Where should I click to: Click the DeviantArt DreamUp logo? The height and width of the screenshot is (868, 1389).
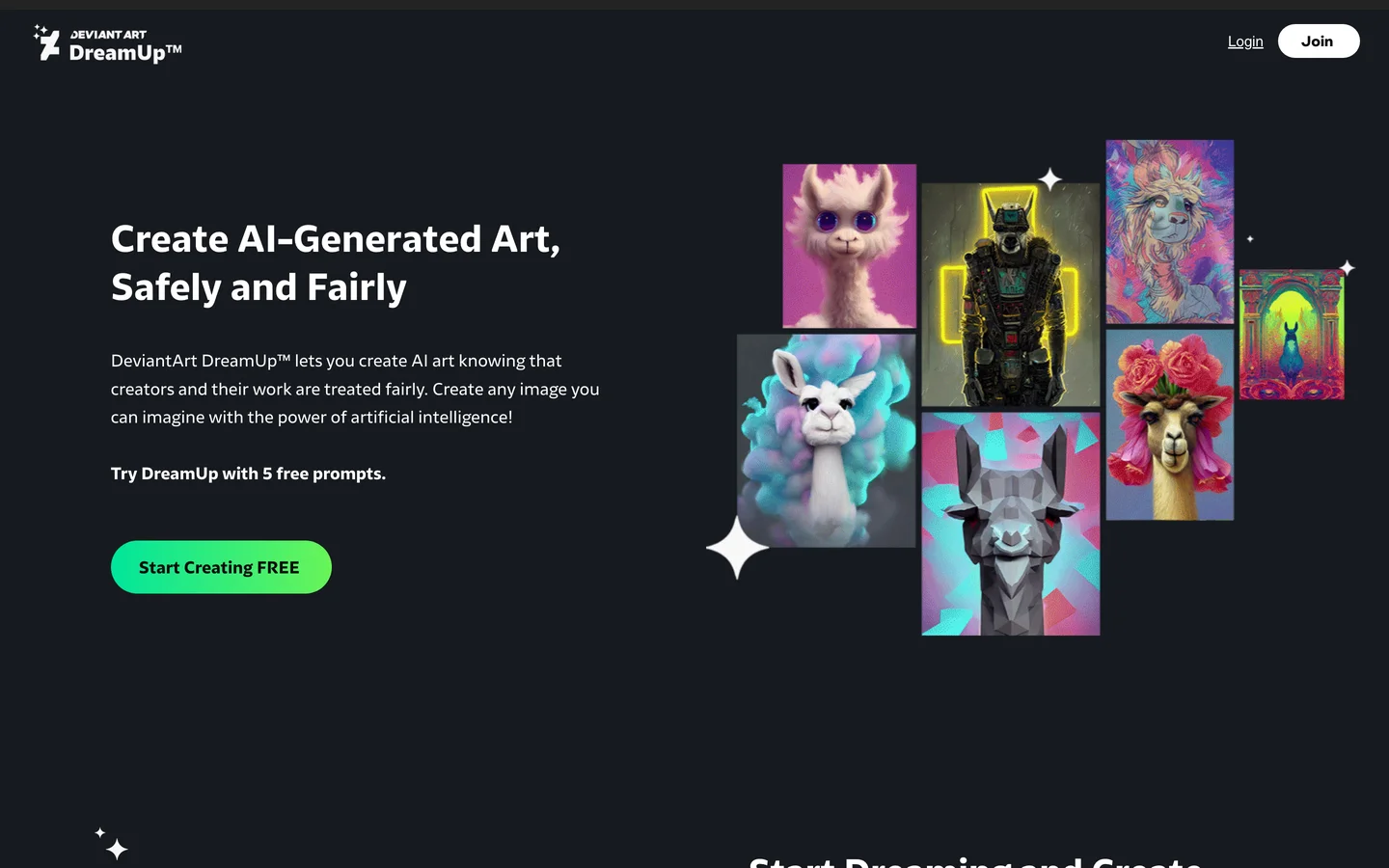(107, 44)
